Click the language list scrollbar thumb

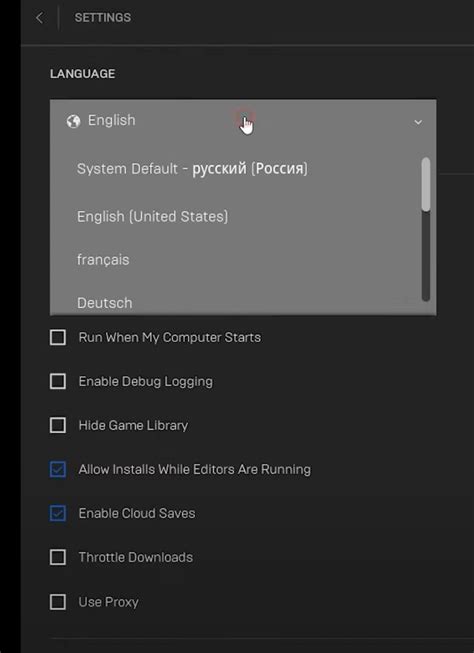(425, 184)
